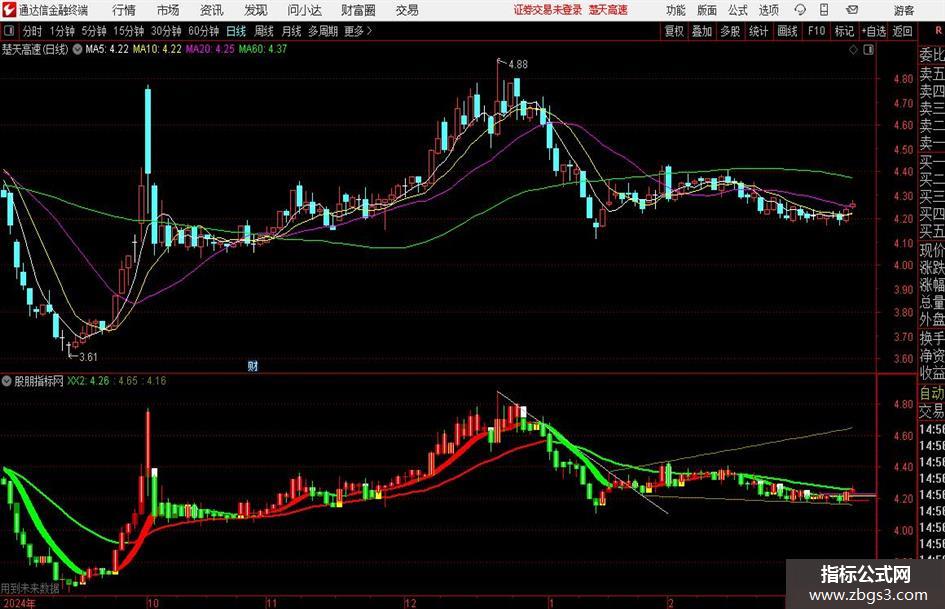Open the 交易 menu

(x=407, y=10)
